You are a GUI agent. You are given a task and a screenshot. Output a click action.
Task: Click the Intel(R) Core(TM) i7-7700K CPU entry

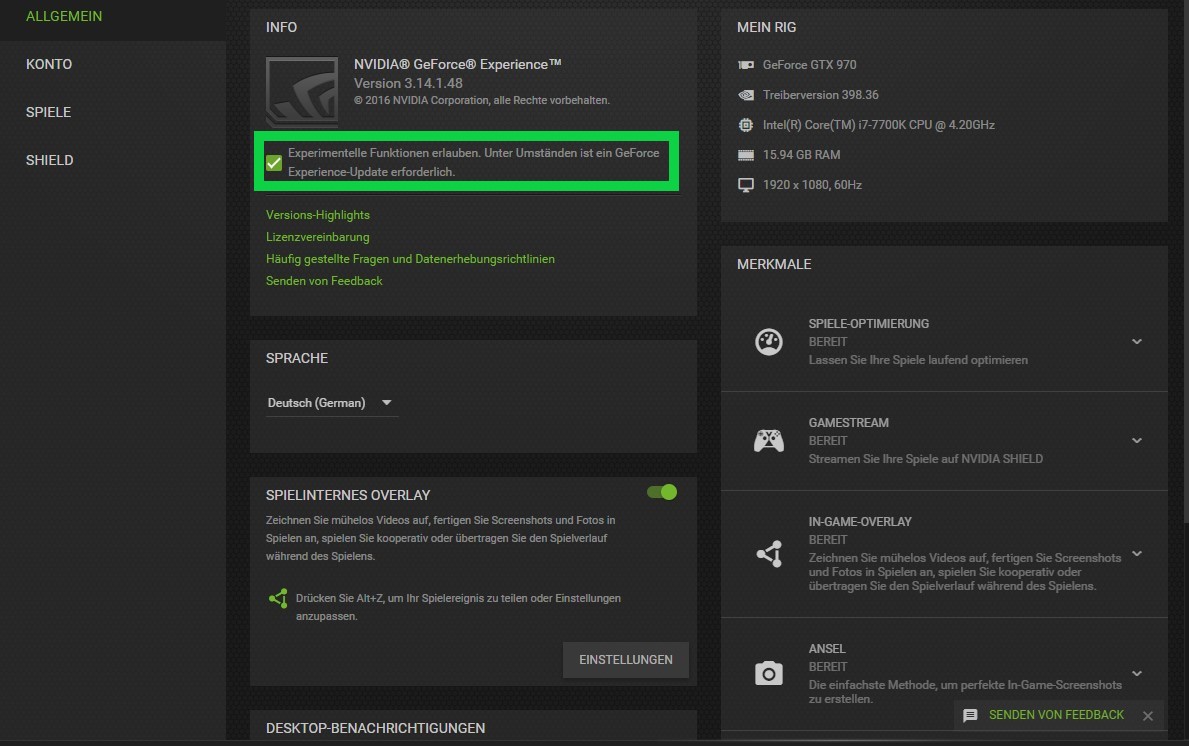(878, 125)
